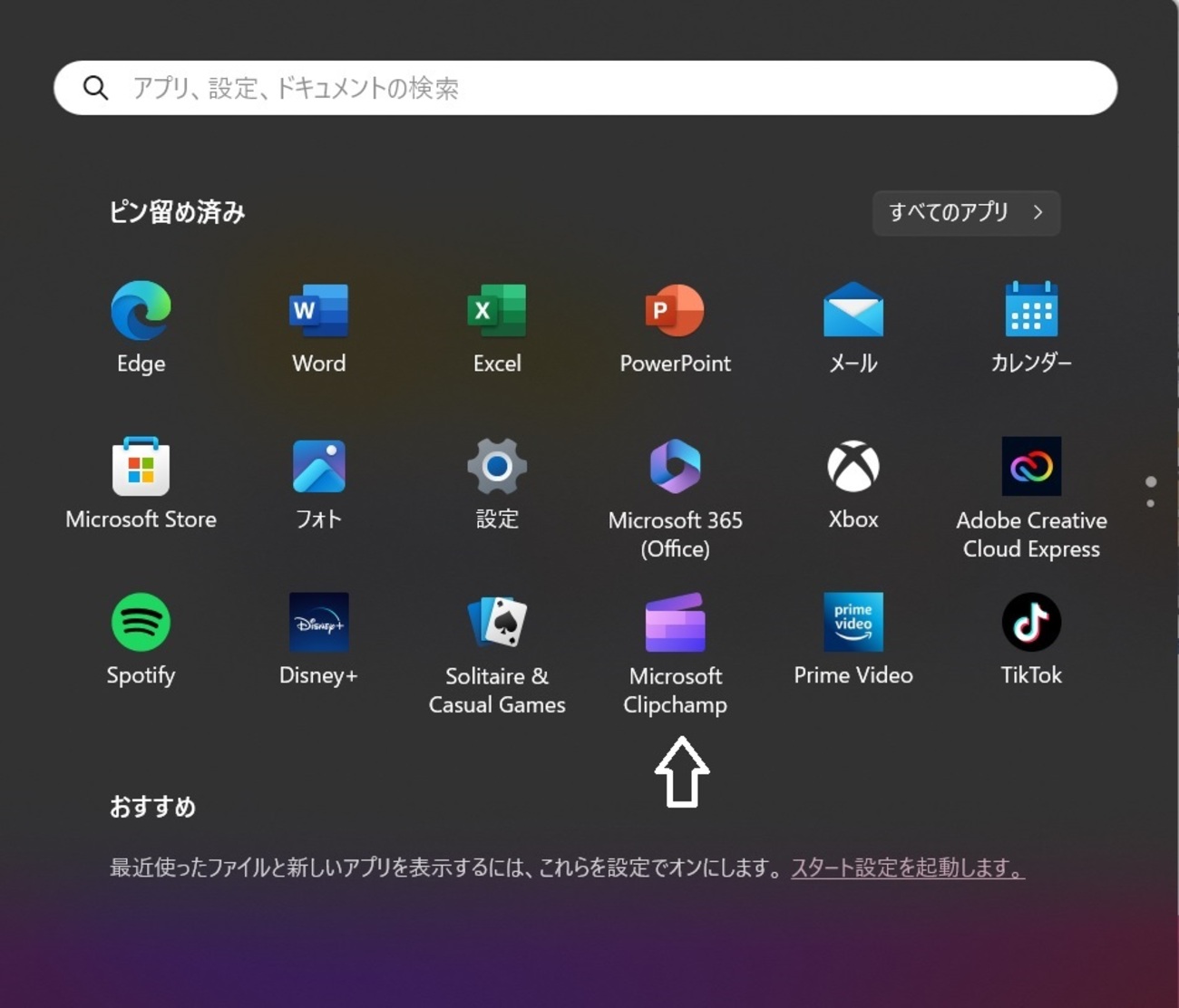Click the magnifier icon in the search bar
The image size is (1179, 1008).
(x=95, y=88)
